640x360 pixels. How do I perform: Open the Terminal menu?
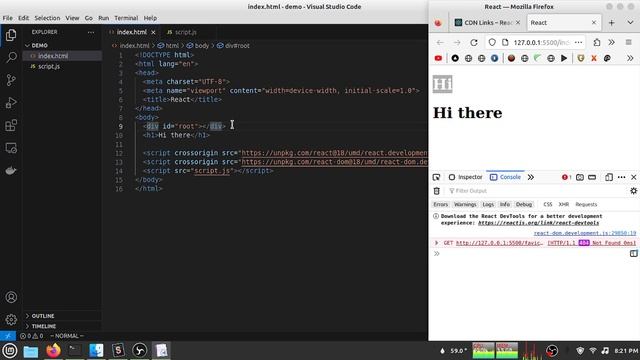click(x=126, y=18)
